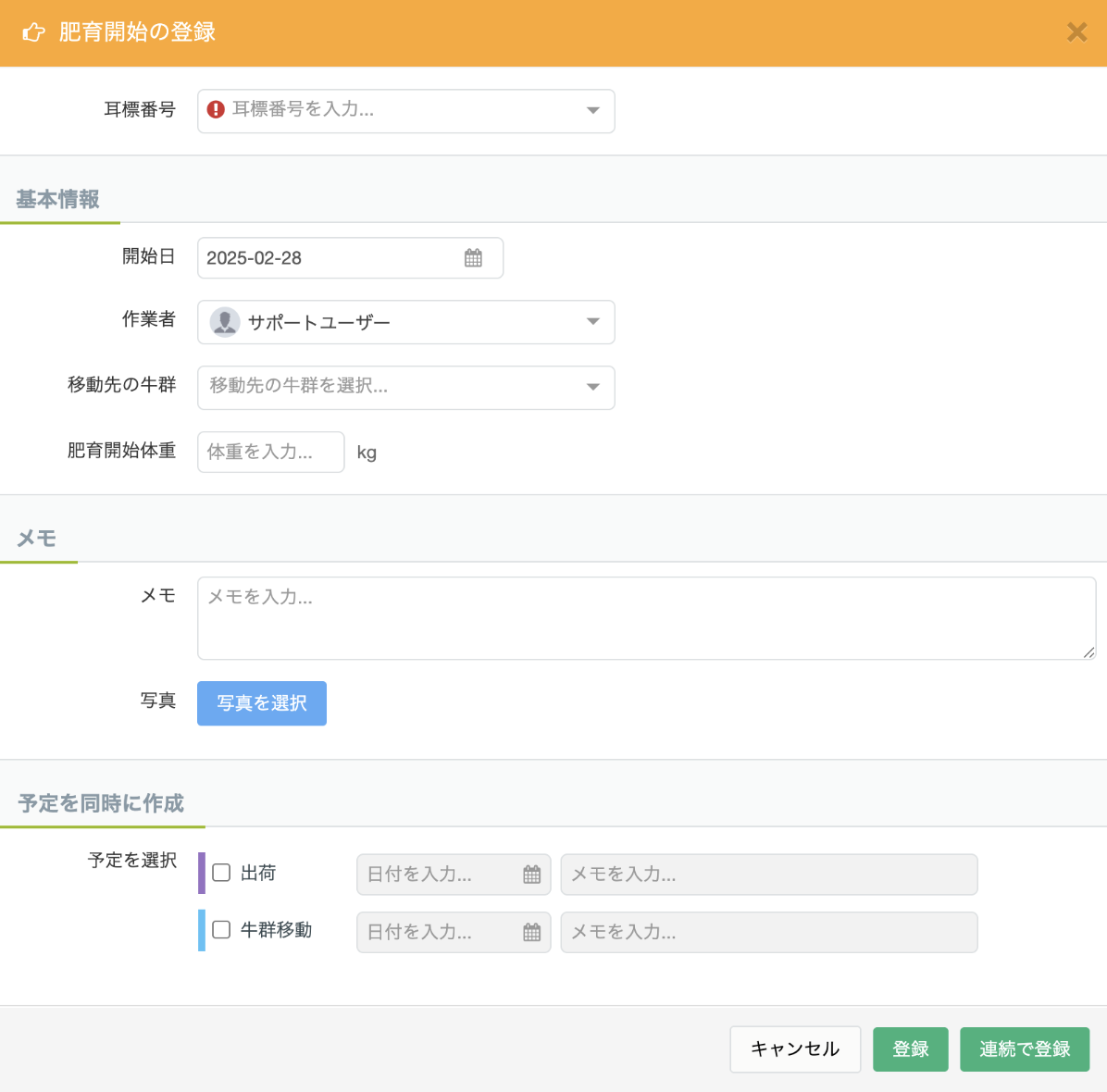The width and height of the screenshot is (1107, 1092).
Task: Close the 肥育開始の登録 dialog
Action: 1076,32
